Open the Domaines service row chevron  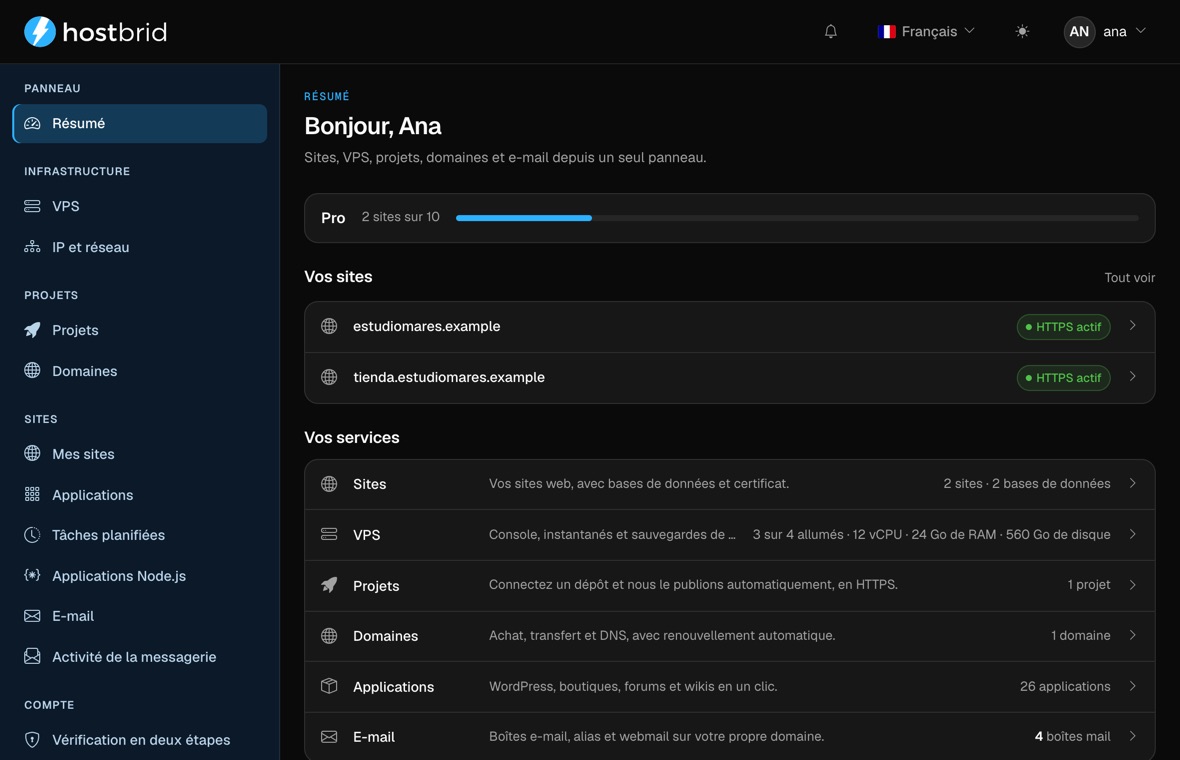click(1133, 635)
